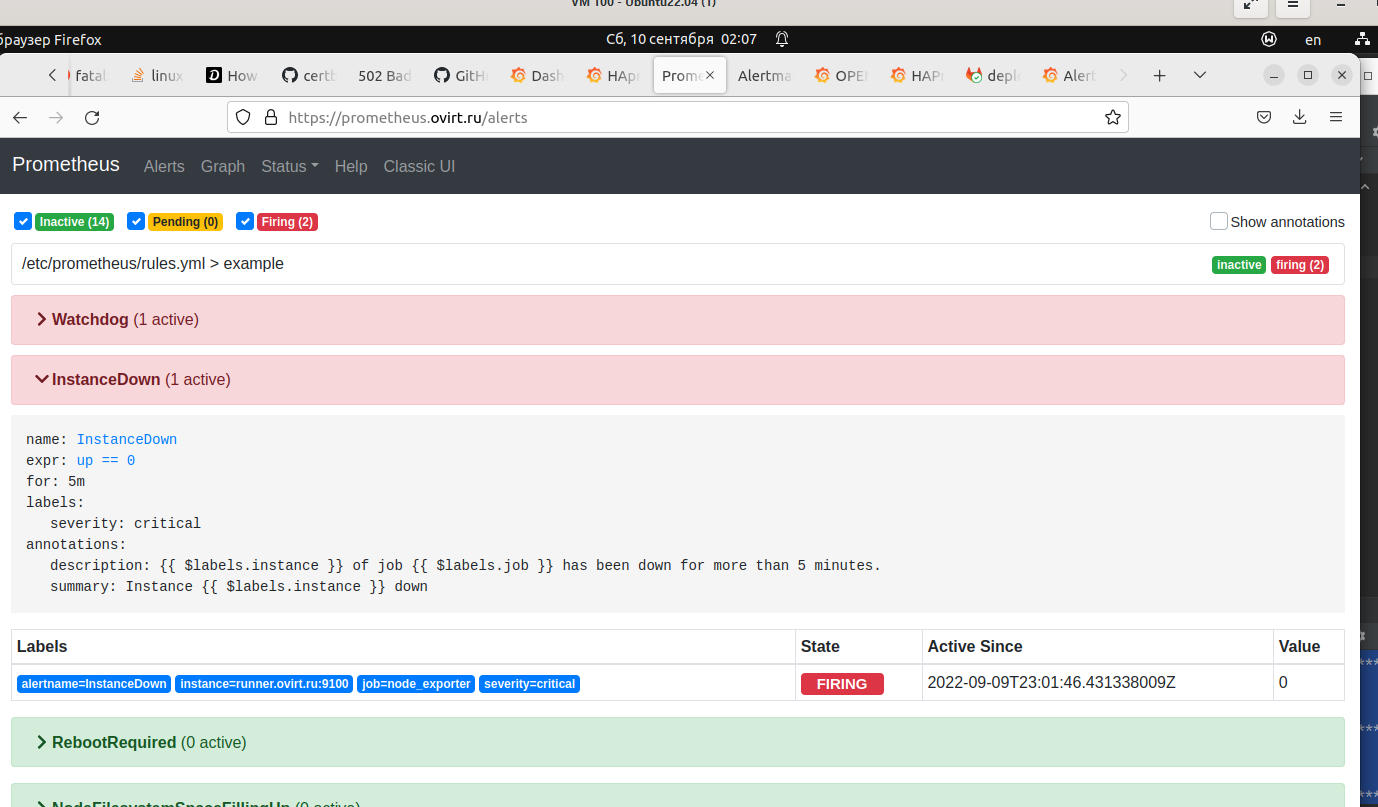Reload the Prometheus alerts page
The width and height of the screenshot is (1378, 807).
pyautogui.click(x=92, y=117)
